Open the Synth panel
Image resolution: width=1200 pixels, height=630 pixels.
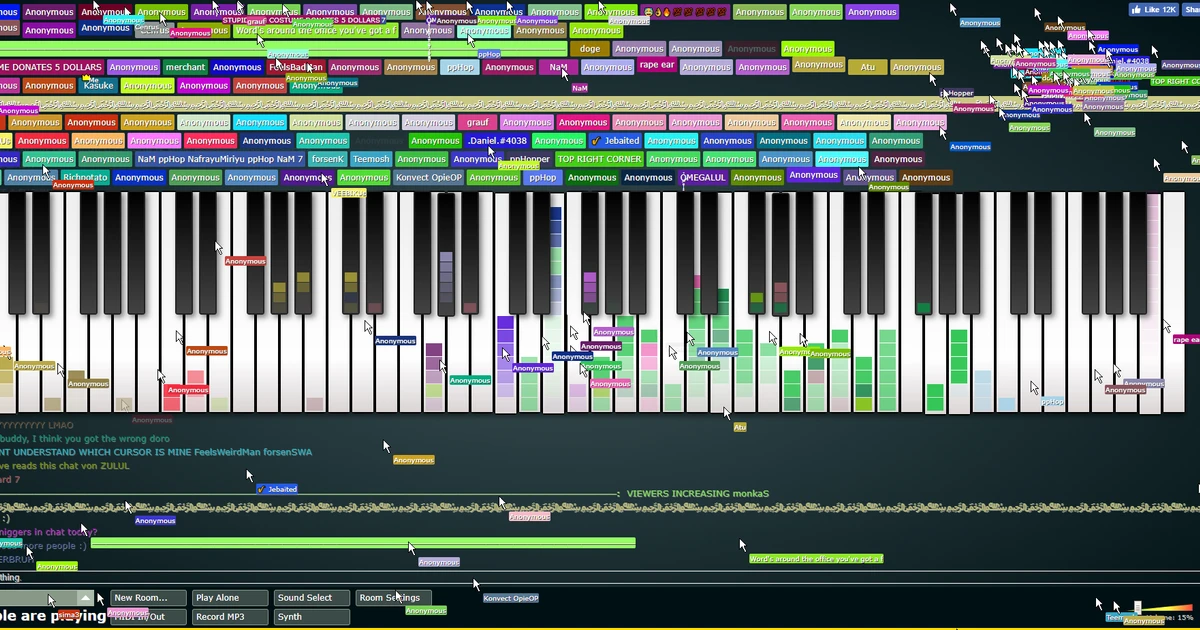click(x=311, y=616)
